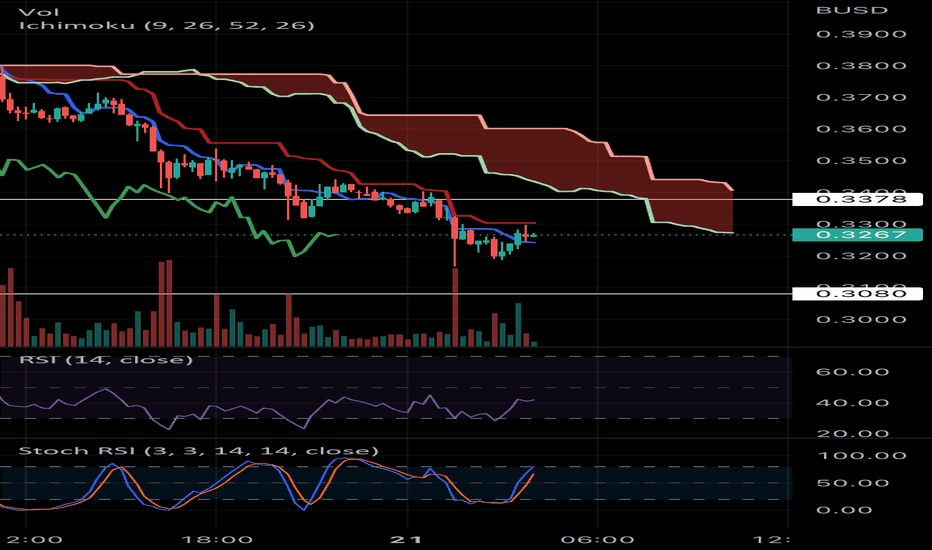Click the 0.3080 horizontal line price label
Viewport: 932px width, 550px height.
coord(858,293)
